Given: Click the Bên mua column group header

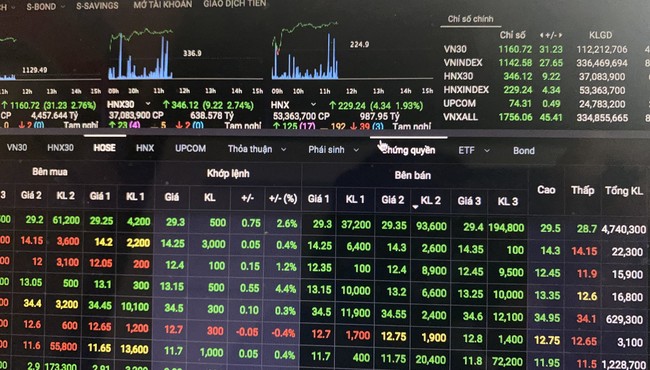Looking at the screenshot, I should tap(50, 172).
